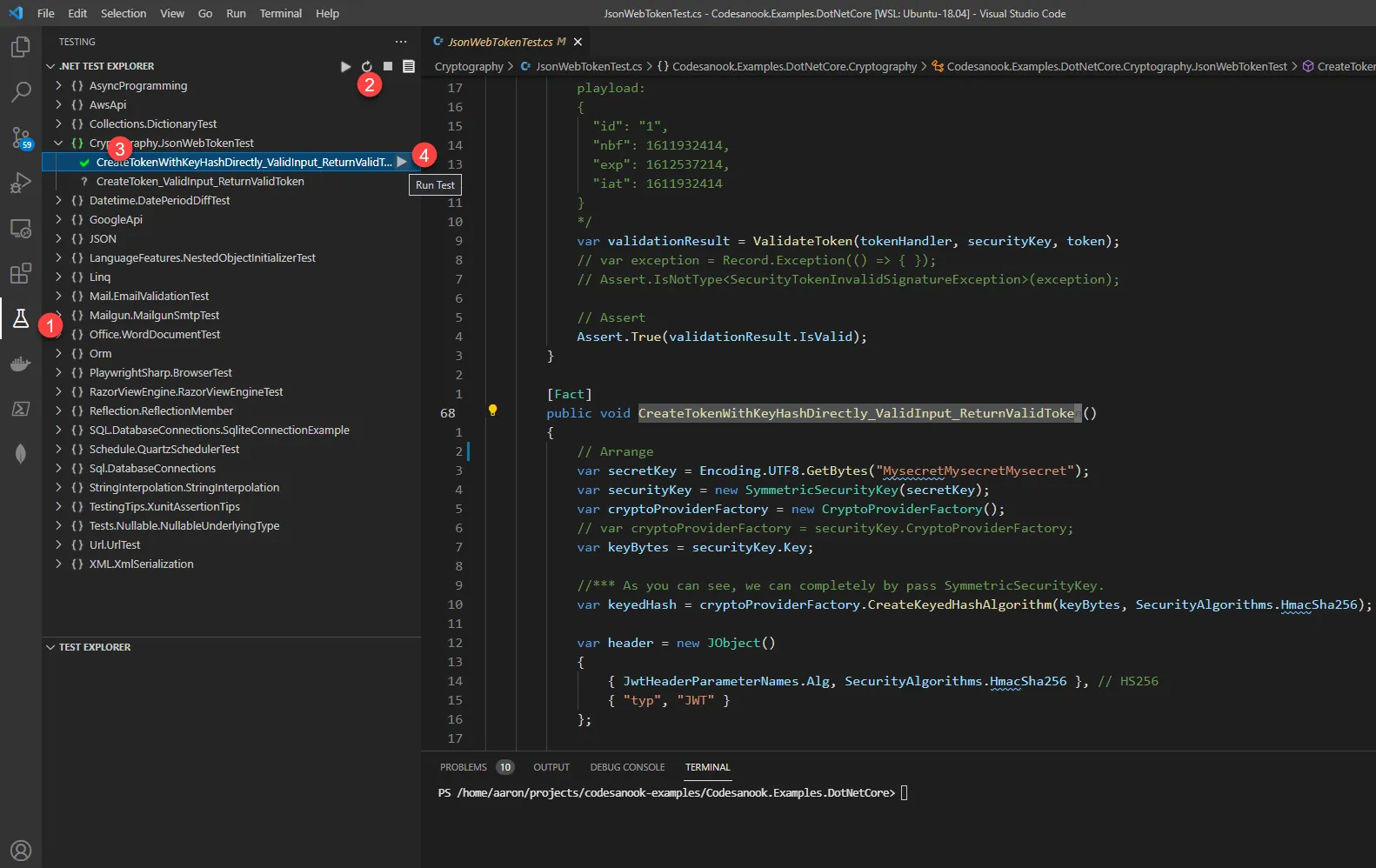Switch to the DEBUG CONSOLE tab
The image size is (1376, 868).
[627, 767]
